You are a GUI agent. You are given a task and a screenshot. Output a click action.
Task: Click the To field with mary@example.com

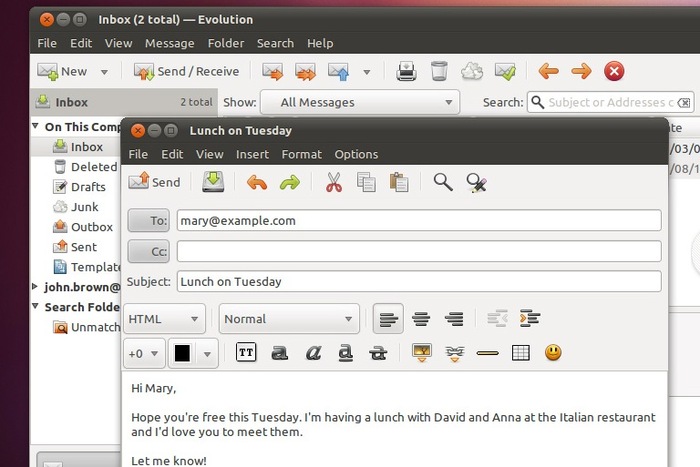pos(419,221)
